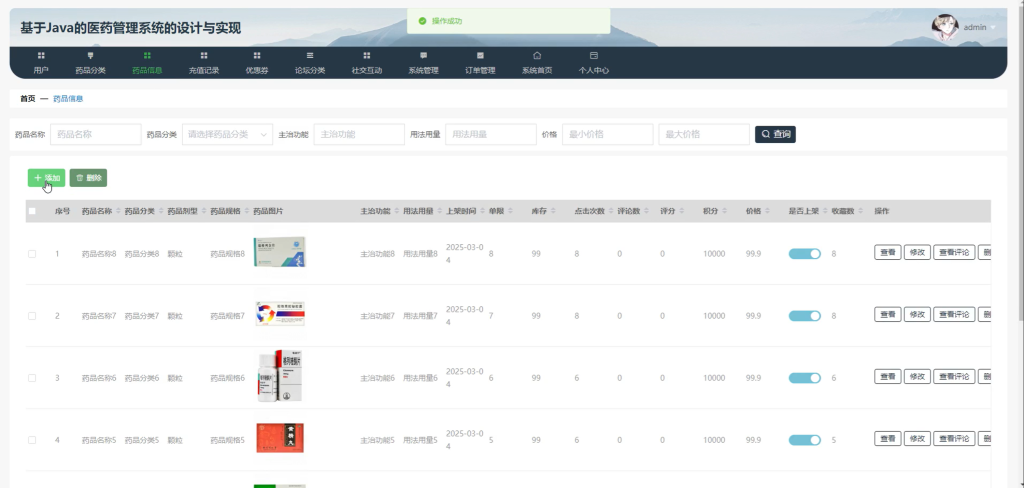Screen dimensions: 1024x488
Task: Open the 社交互动 grid icon
Action: click(366, 56)
